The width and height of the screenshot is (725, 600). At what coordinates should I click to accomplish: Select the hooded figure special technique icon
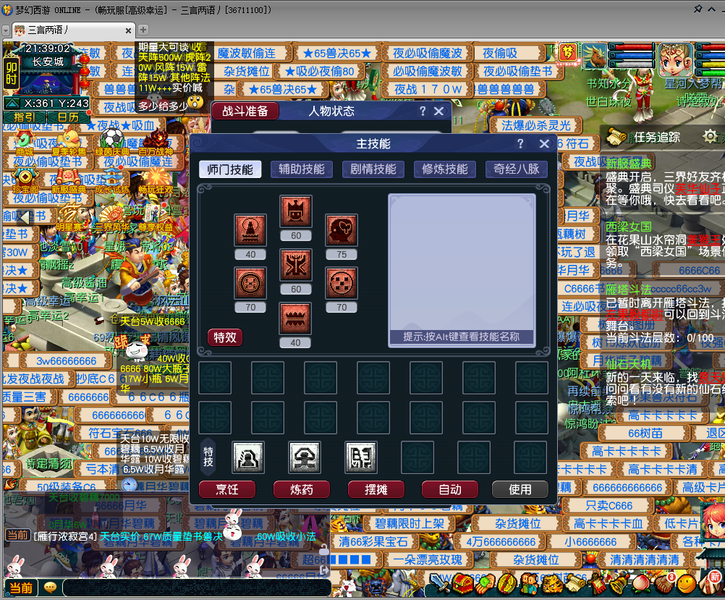coord(248,457)
